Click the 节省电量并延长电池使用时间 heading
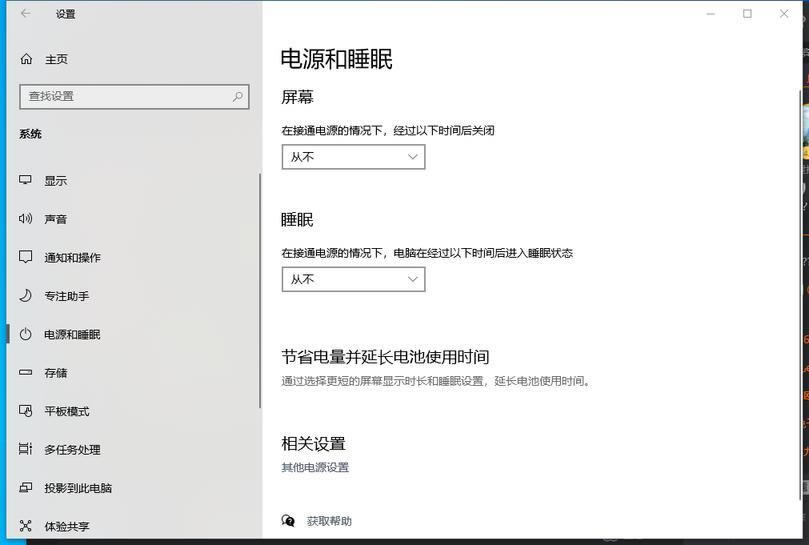This screenshot has width=809, height=545. pos(385,357)
